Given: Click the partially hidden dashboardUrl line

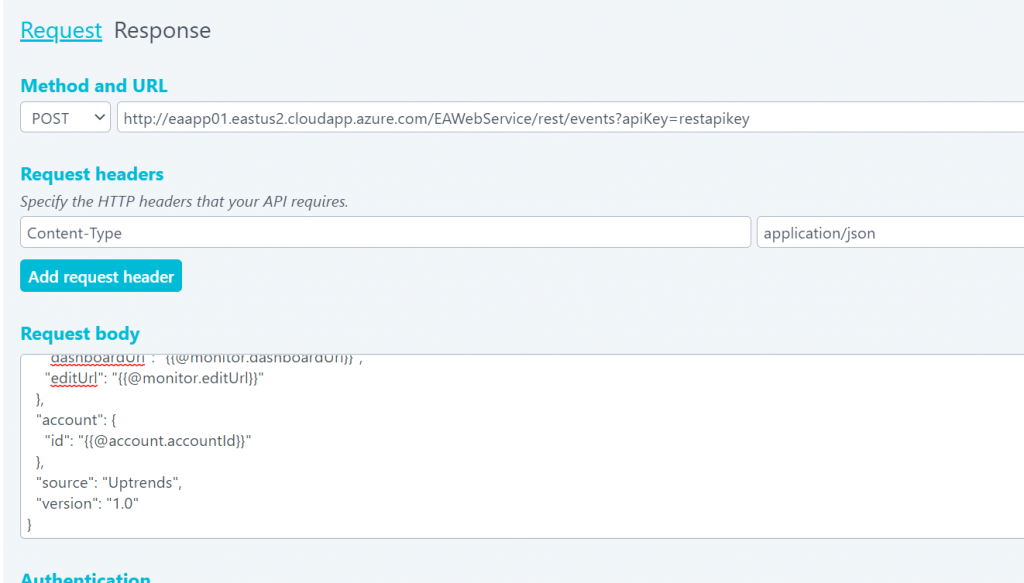Looking at the screenshot, I should (x=200, y=359).
